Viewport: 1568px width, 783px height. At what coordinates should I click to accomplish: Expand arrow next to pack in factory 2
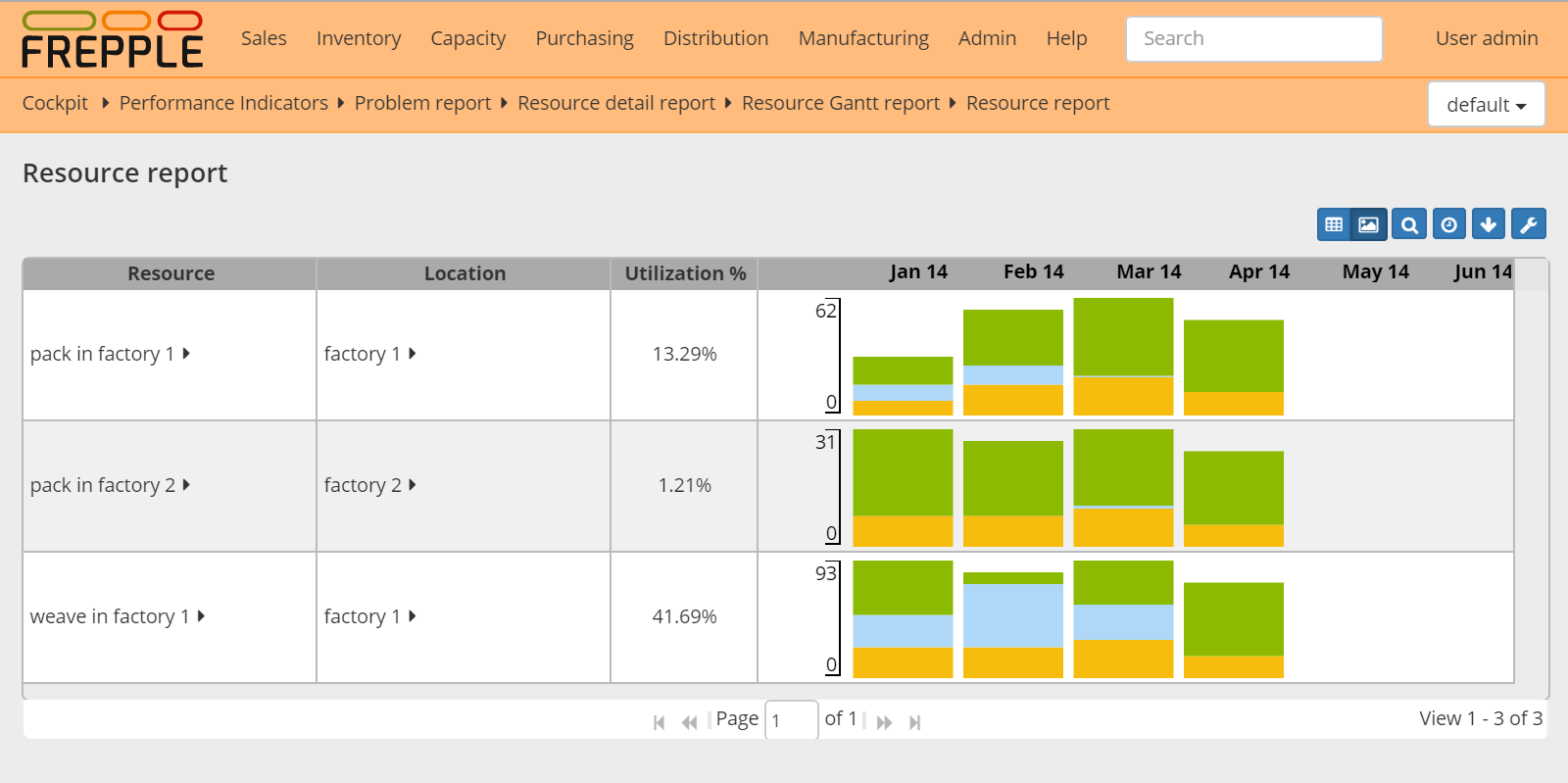pos(186,485)
